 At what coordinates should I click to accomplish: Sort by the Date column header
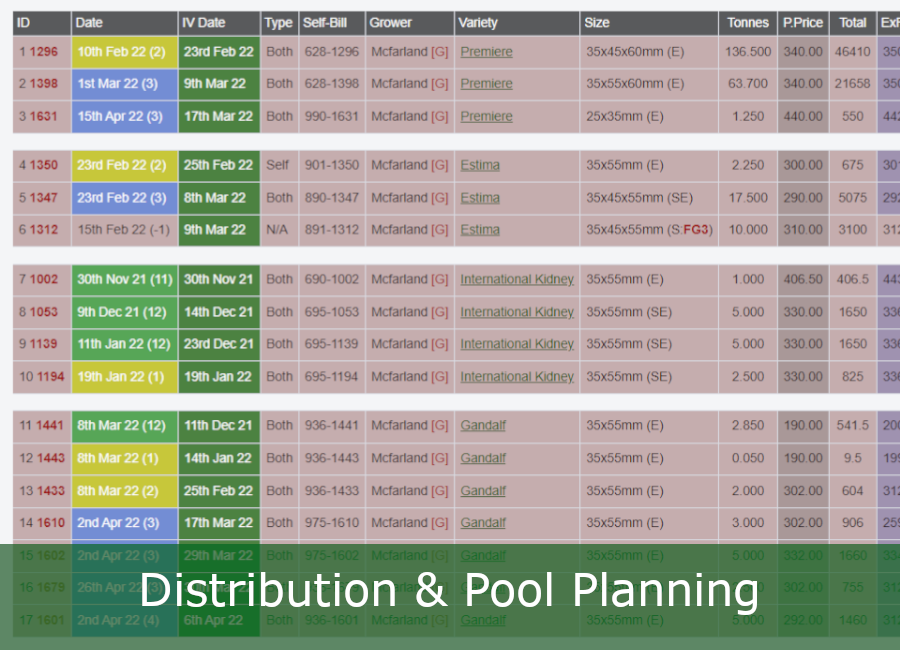click(90, 23)
